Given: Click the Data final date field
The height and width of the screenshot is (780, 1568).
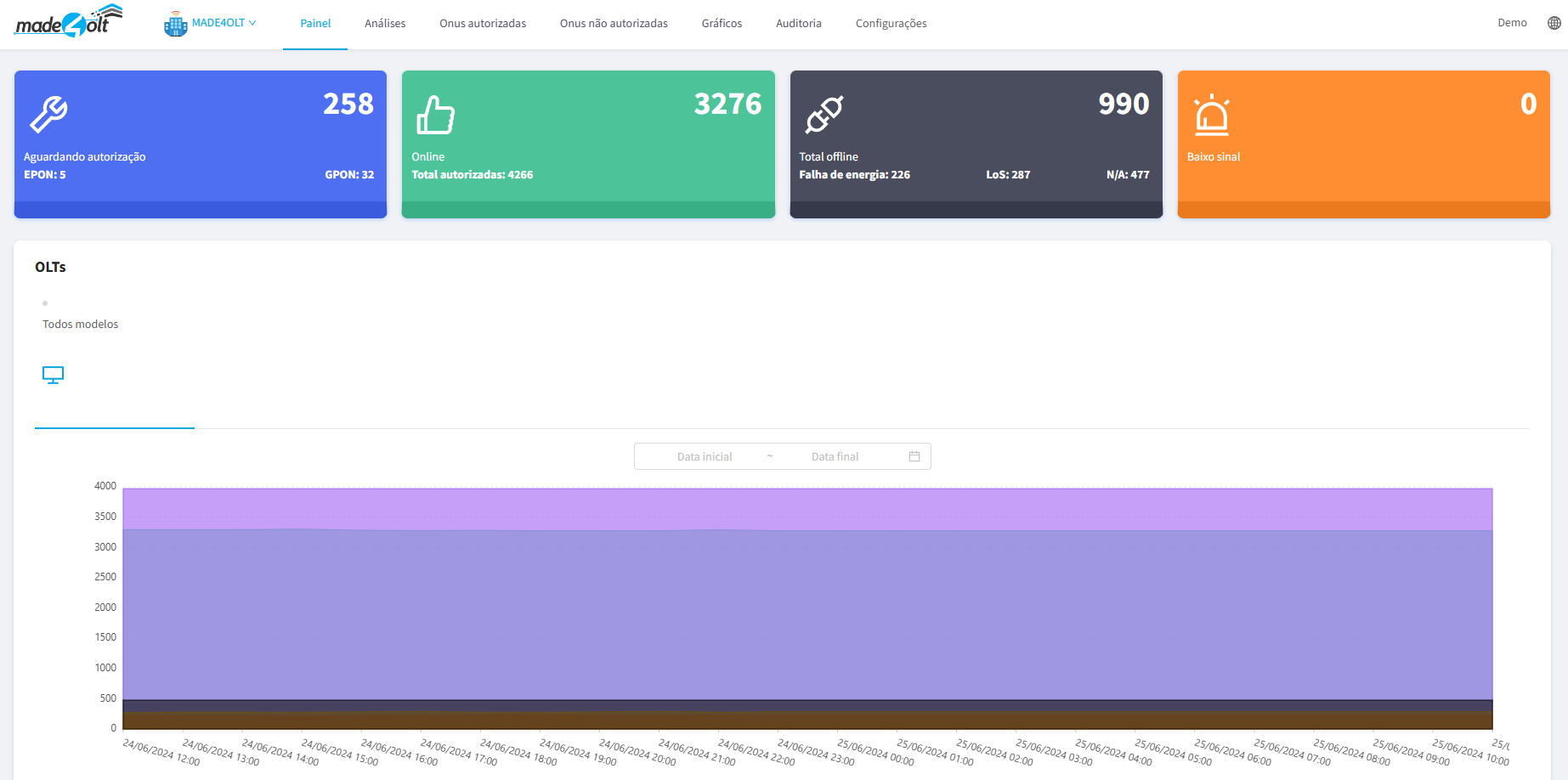Looking at the screenshot, I should click(x=835, y=456).
